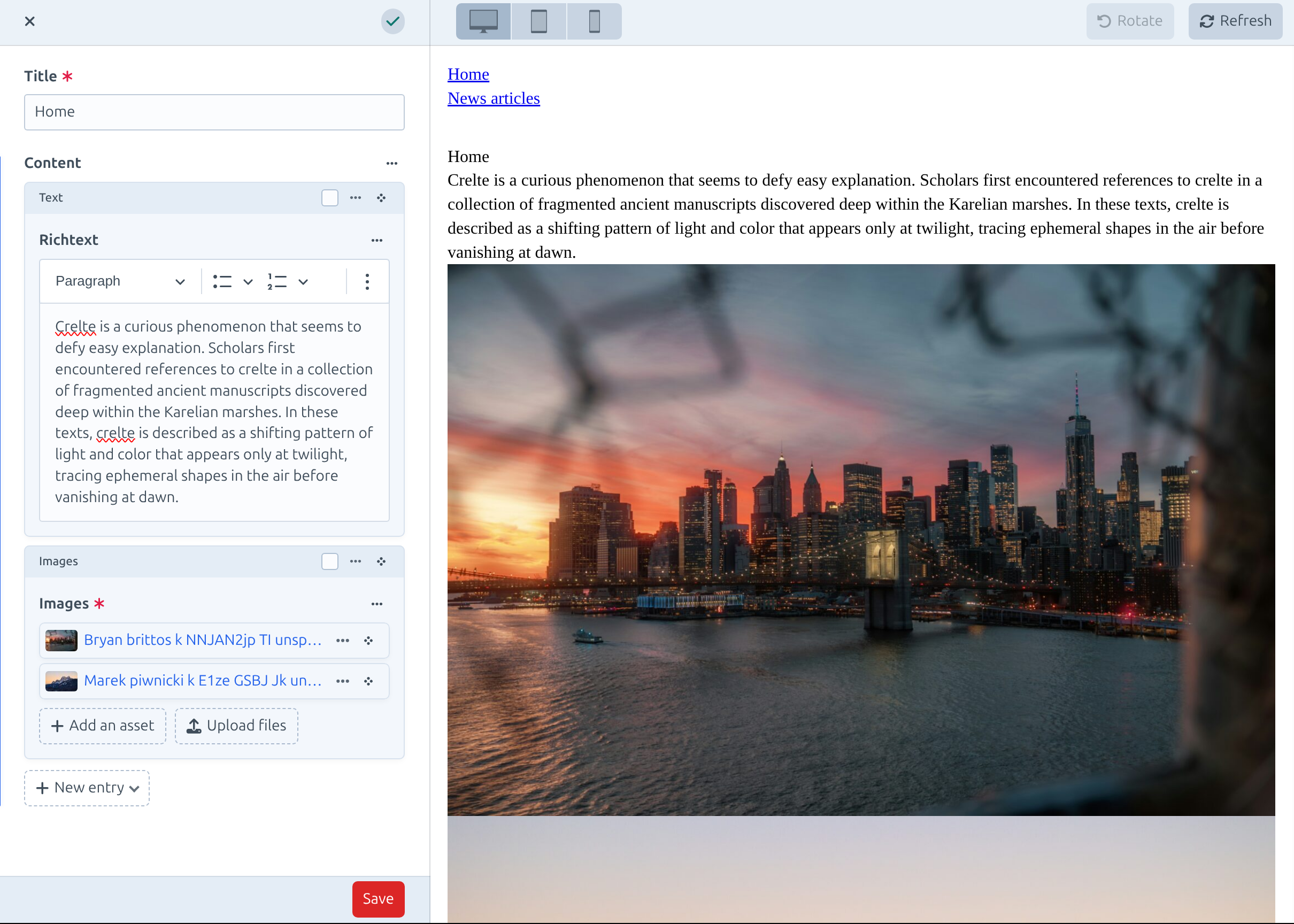Open the Content field actions menu
This screenshot has height=924, width=1294.
pos(392,163)
